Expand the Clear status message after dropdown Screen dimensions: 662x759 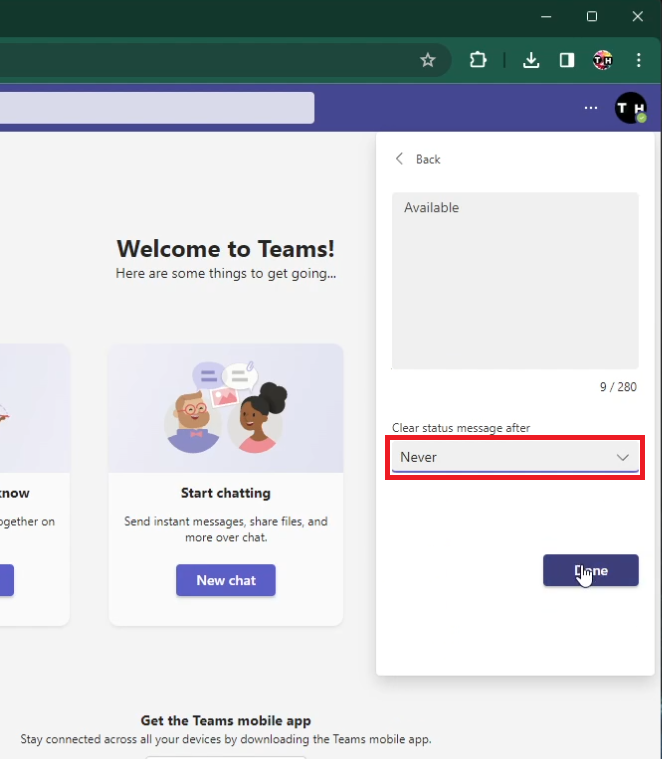(515, 457)
